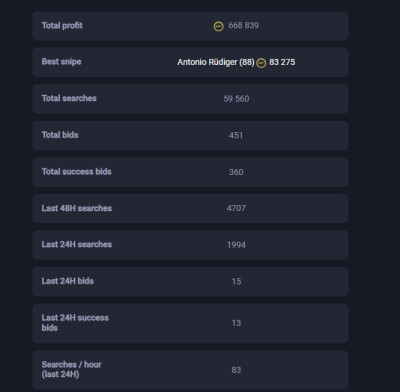The height and width of the screenshot is (392, 400).
Task: Click the 1994 searches value
Action: [x=236, y=245]
